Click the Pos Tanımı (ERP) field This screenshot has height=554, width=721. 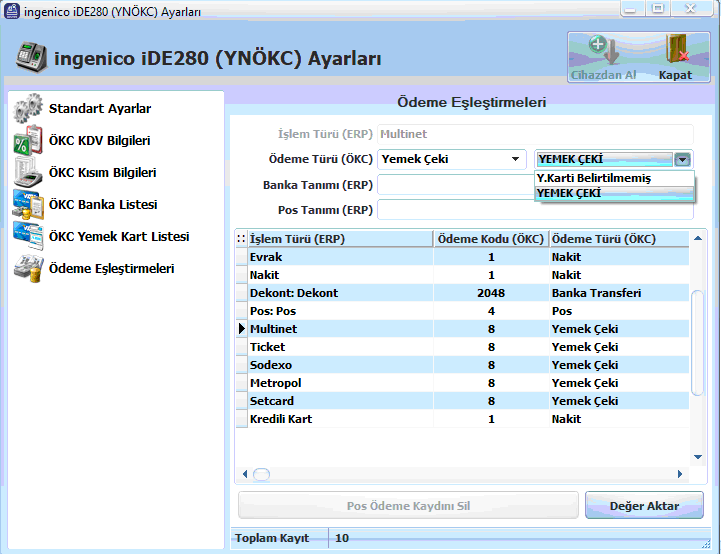point(536,210)
